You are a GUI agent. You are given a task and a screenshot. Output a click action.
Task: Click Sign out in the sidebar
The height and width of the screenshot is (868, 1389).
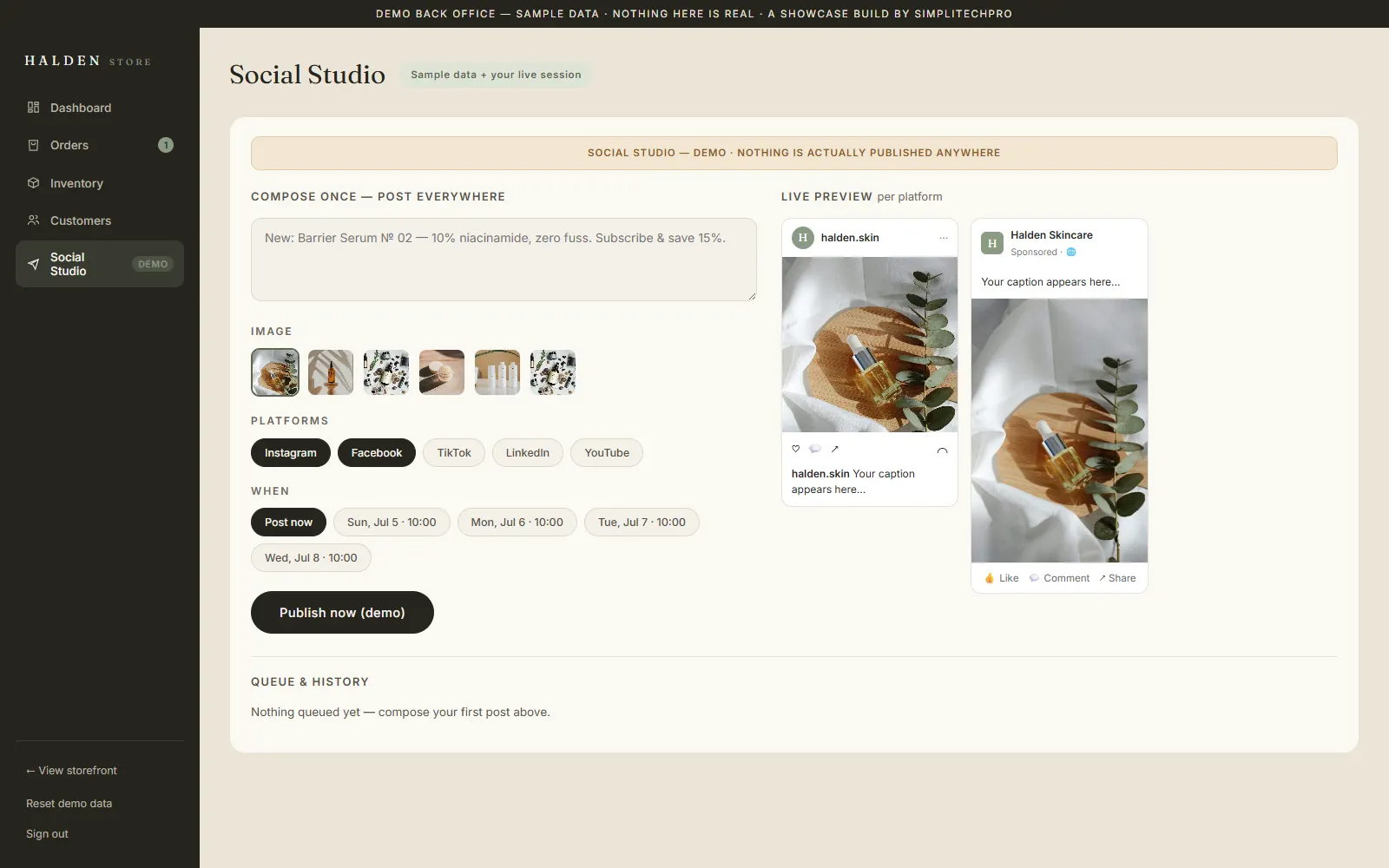(47, 834)
